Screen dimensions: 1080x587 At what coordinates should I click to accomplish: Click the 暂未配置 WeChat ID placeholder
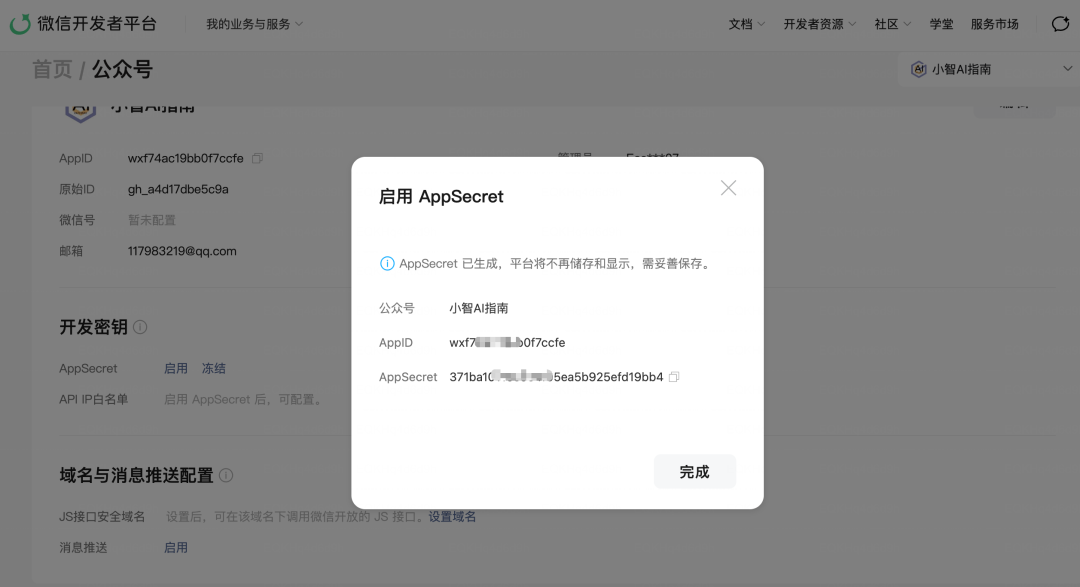click(x=152, y=220)
